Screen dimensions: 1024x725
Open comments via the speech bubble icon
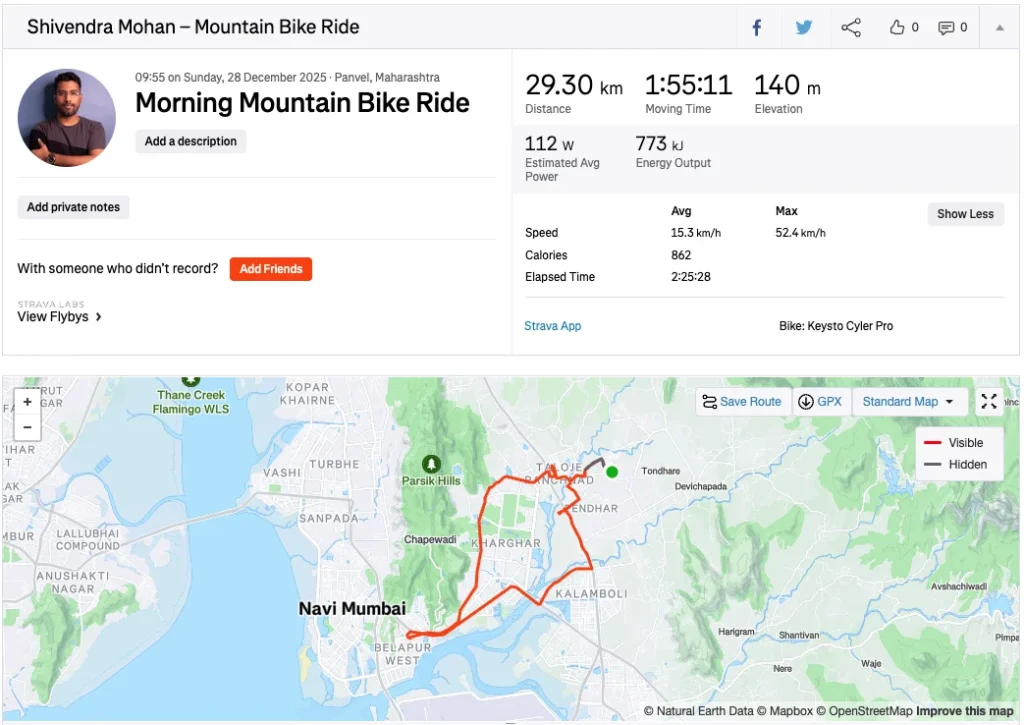[947, 27]
